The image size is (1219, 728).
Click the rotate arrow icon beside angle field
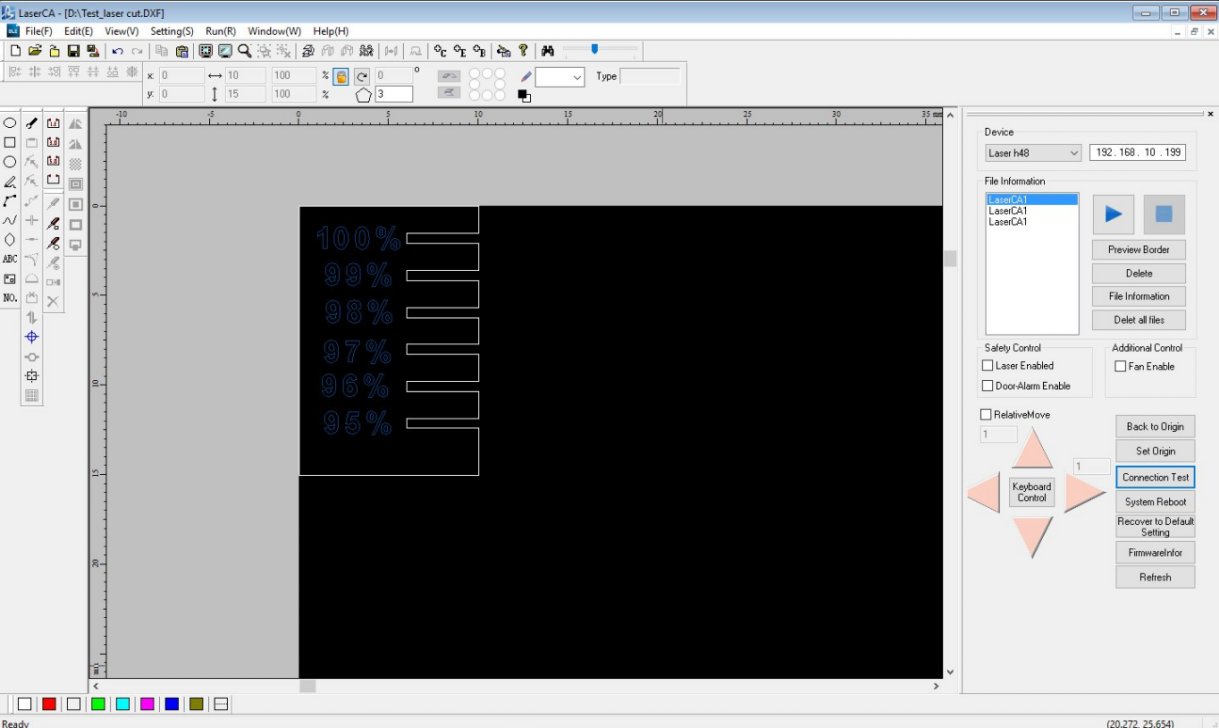[362, 76]
